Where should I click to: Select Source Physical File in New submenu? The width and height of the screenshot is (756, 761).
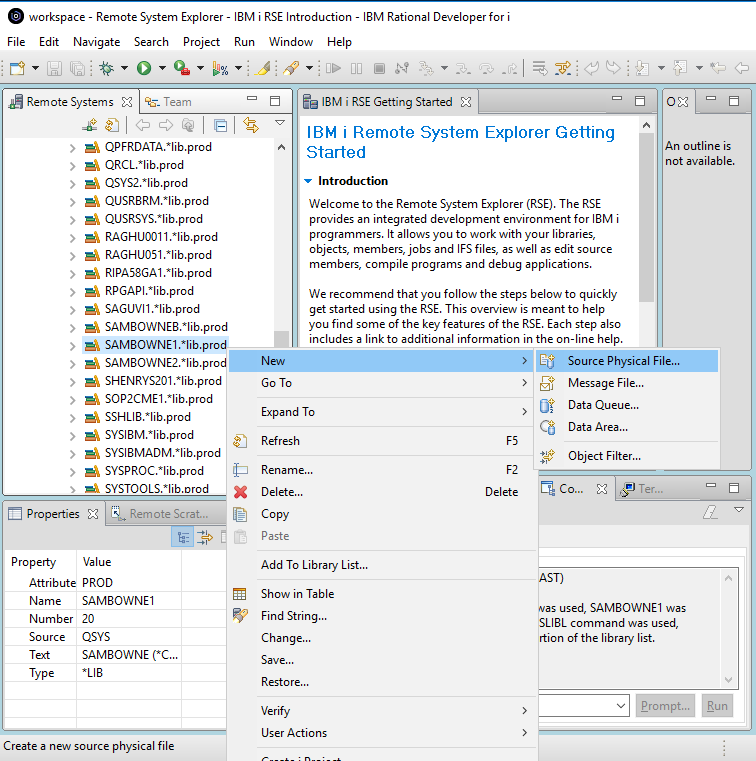pyautogui.click(x=623, y=361)
